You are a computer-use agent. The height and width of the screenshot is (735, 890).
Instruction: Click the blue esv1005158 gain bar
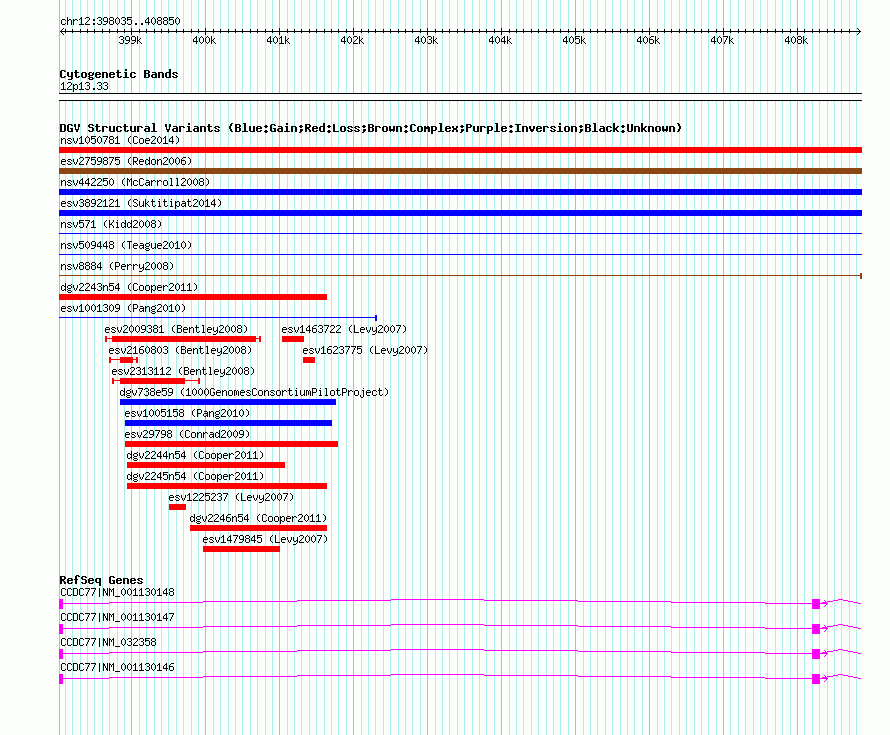(228, 423)
